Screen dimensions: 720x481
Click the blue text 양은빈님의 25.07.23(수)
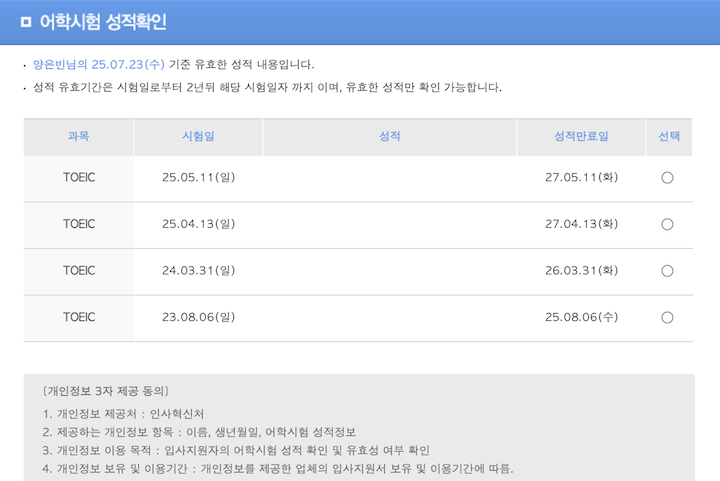pos(99,64)
